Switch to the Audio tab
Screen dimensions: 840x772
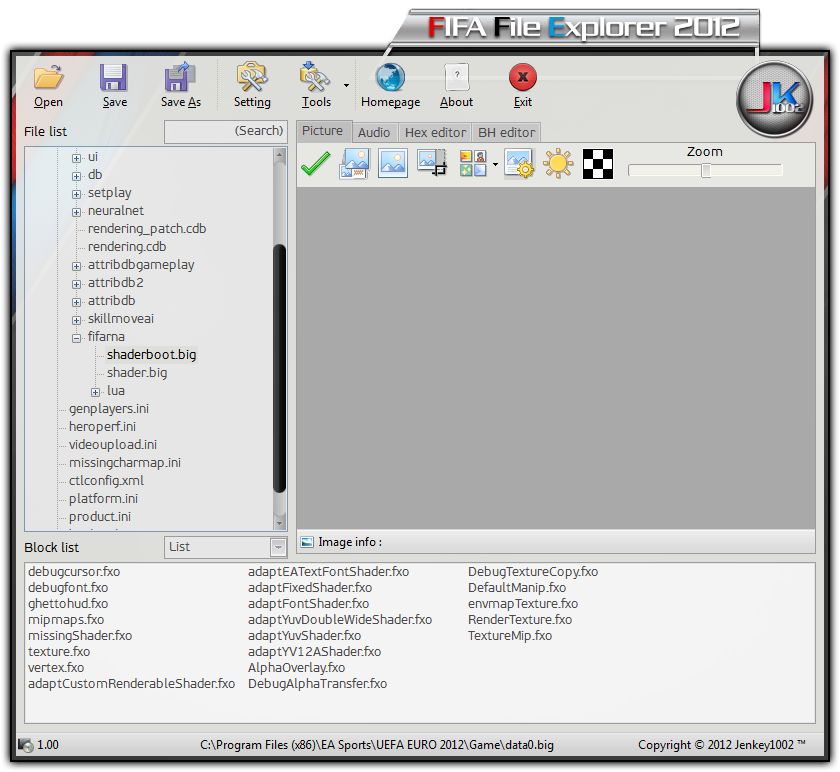point(374,132)
